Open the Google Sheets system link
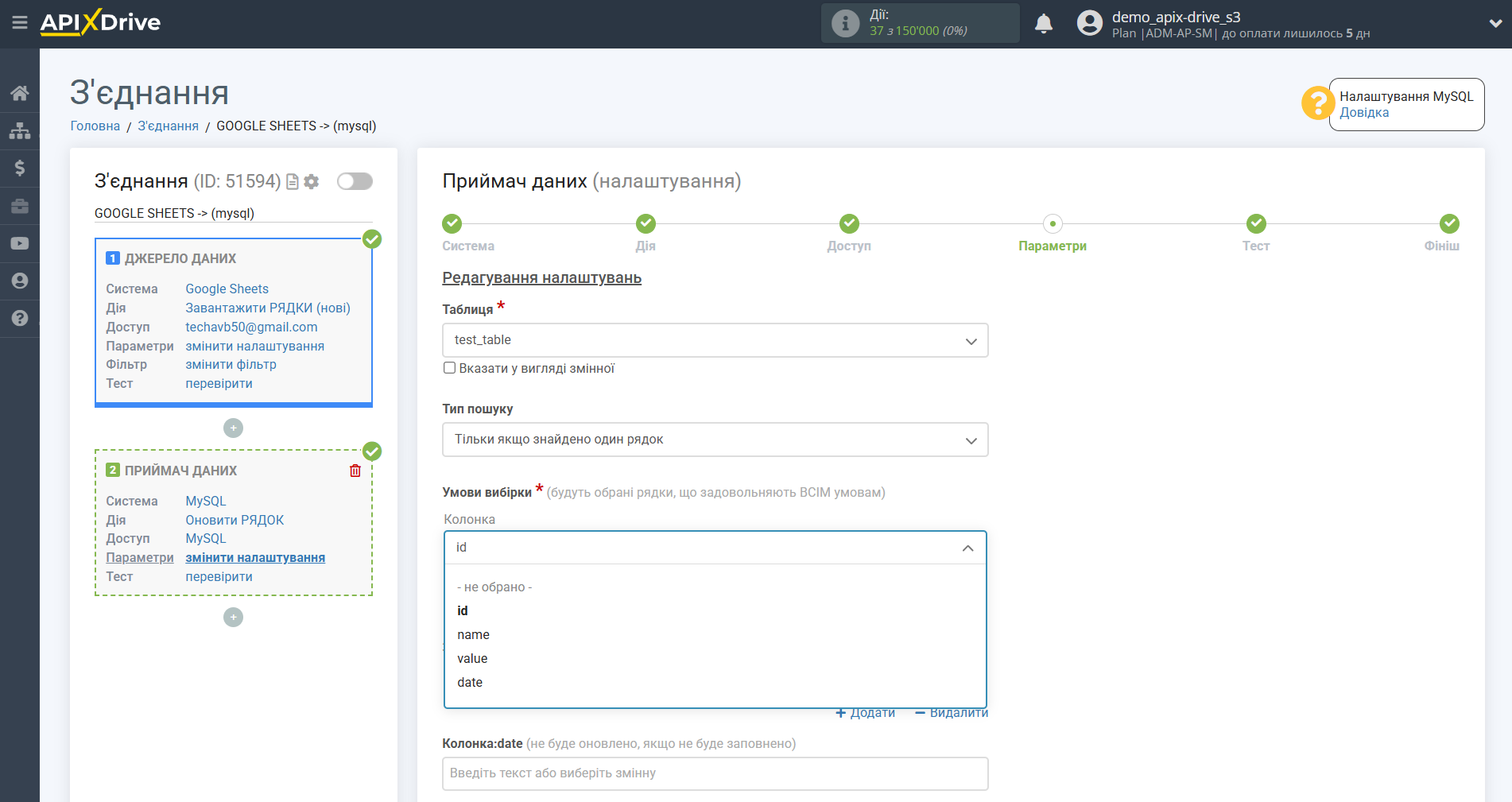Viewport: 1512px width, 802px height. [x=227, y=289]
